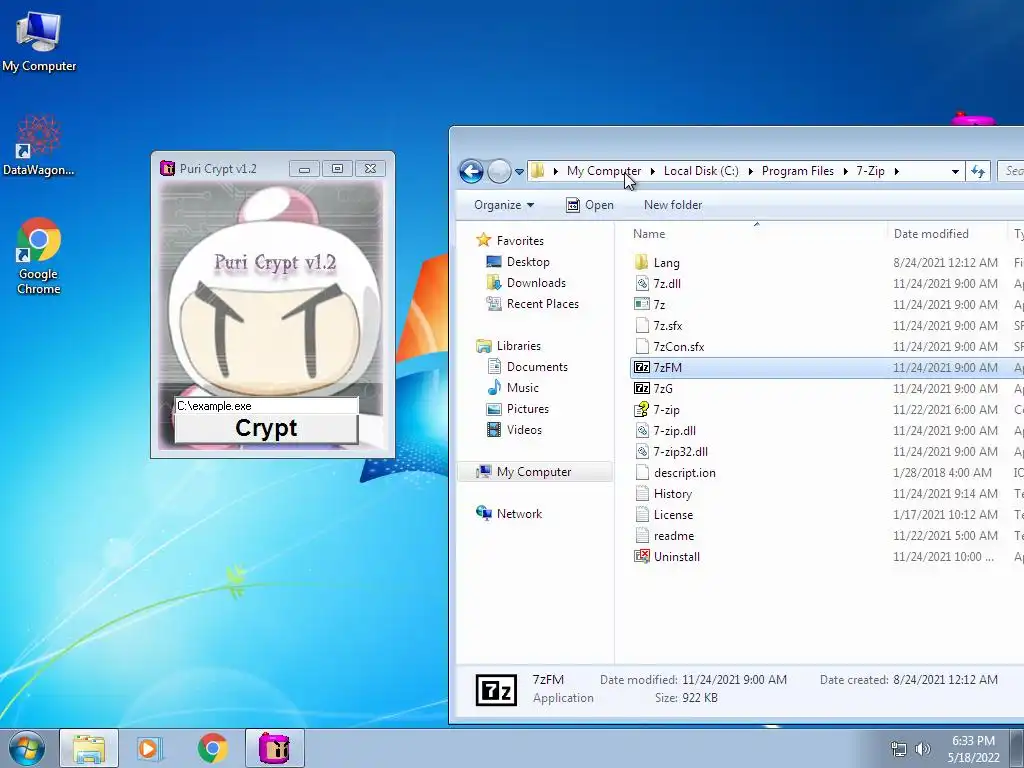Viewport: 1024px width, 768px height.
Task: Select License text file
Action: (x=673, y=515)
